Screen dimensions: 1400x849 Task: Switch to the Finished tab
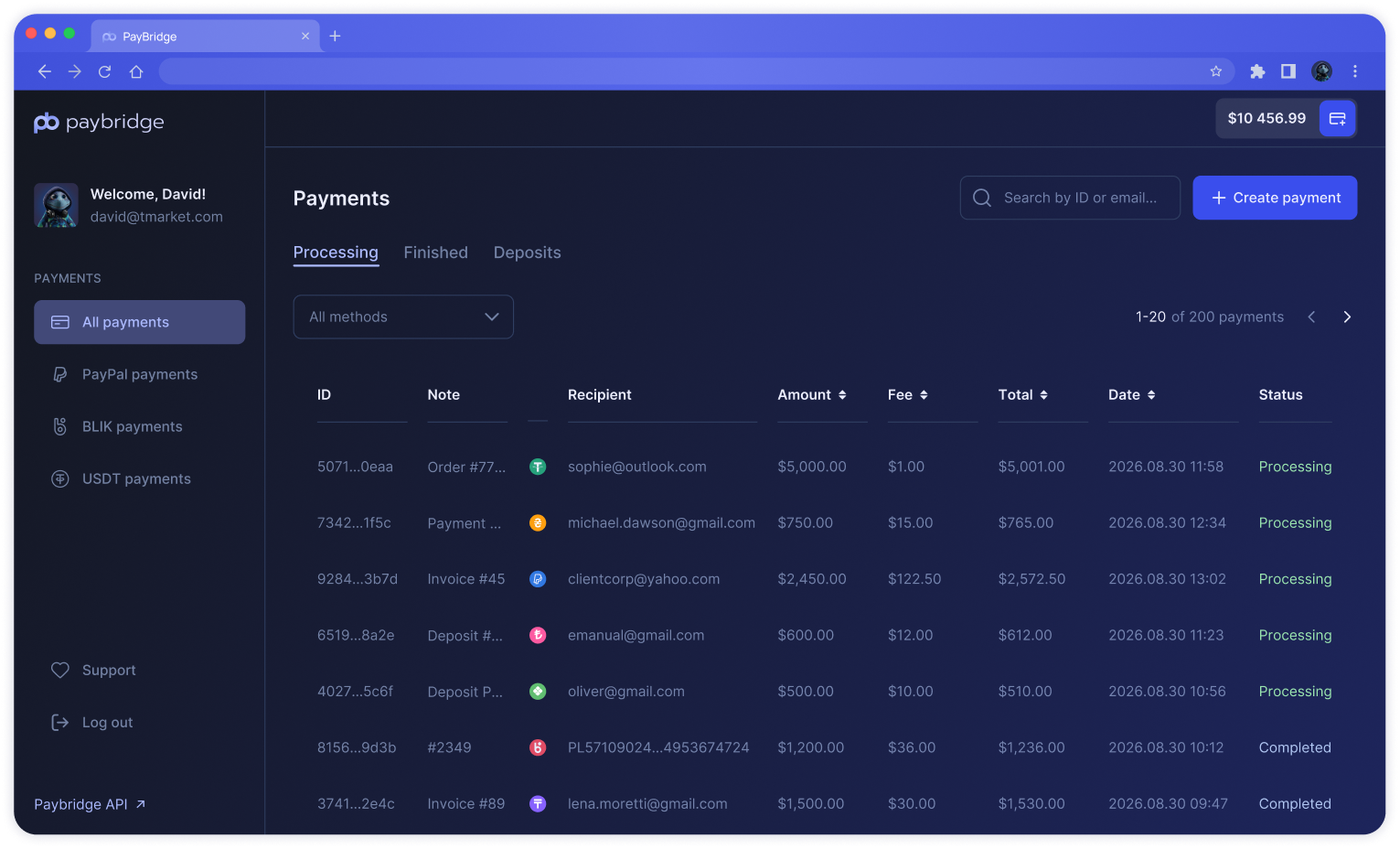tap(436, 253)
